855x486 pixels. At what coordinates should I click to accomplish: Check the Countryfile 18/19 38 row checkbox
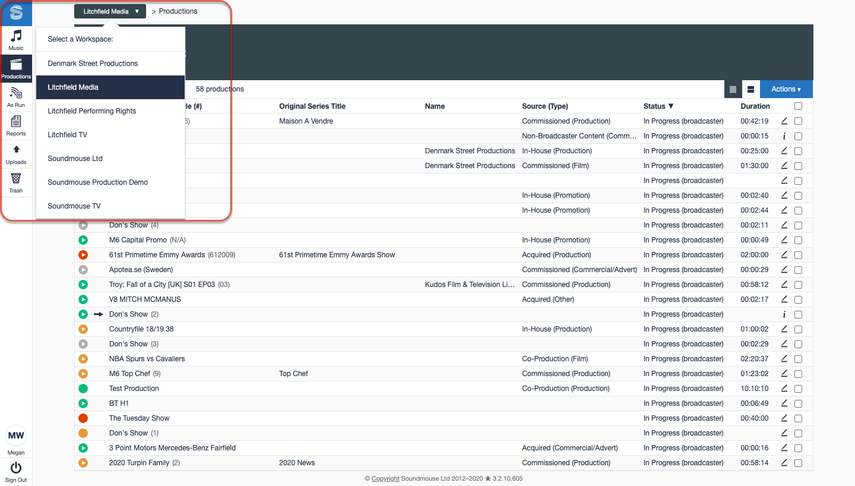[x=798, y=329]
